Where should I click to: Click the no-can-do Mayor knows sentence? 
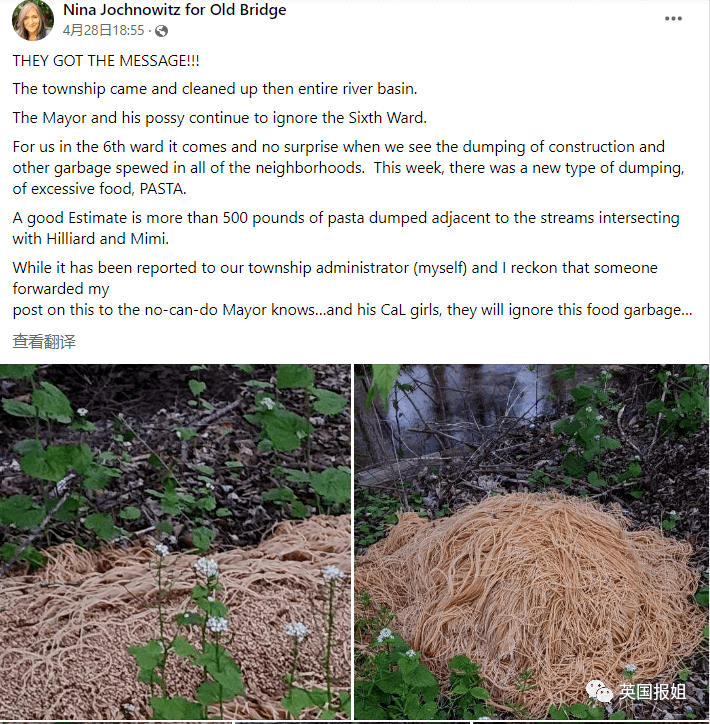coord(352,310)
